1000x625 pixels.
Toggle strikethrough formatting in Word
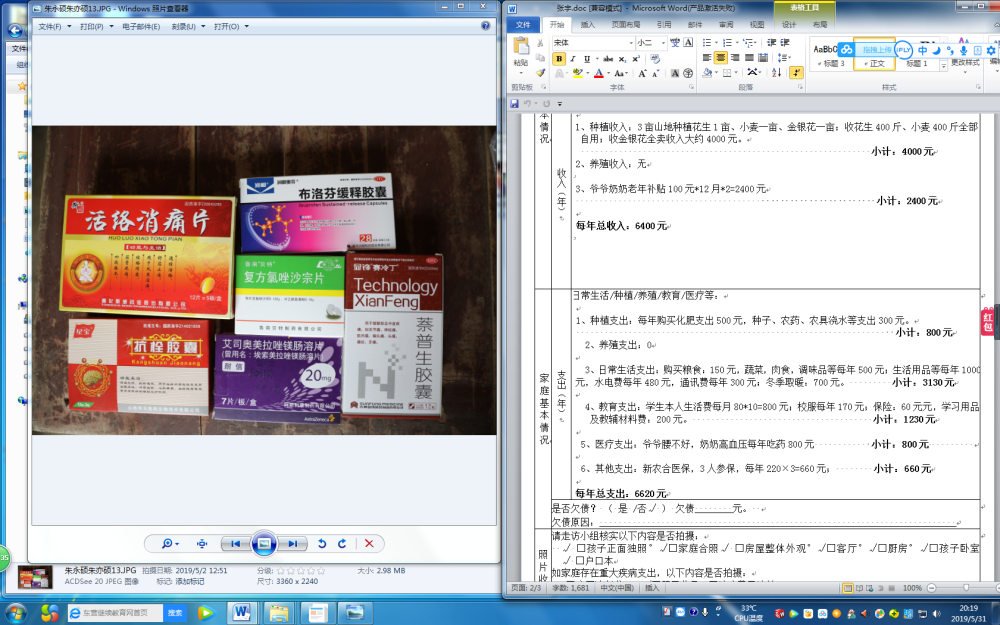[x=608, y=59]
